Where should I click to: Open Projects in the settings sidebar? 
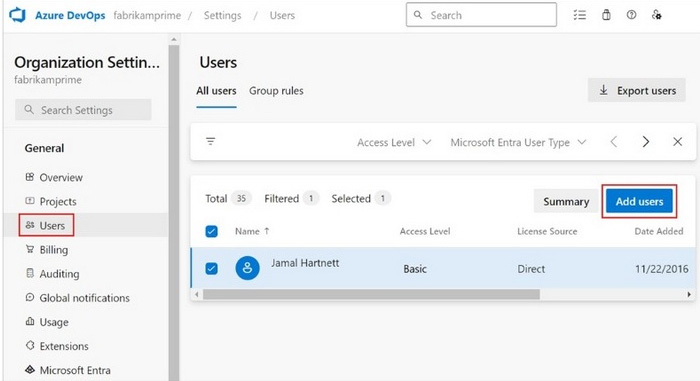(58, 201)
